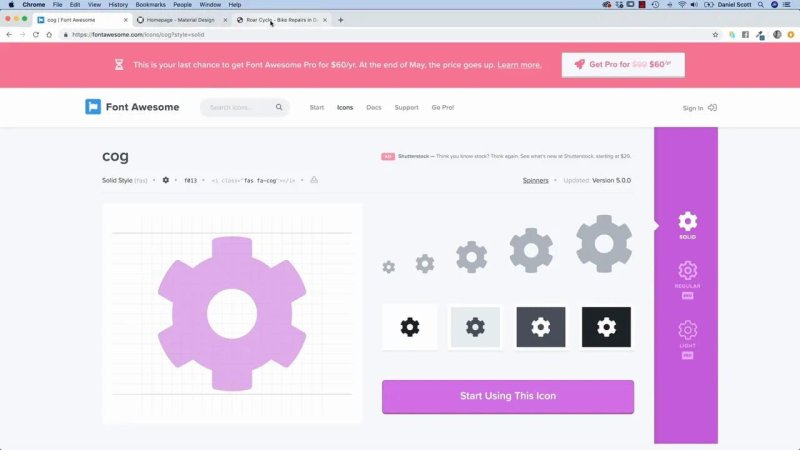
Task: Copy the f013 unicode value
Action: coord(190,181)
